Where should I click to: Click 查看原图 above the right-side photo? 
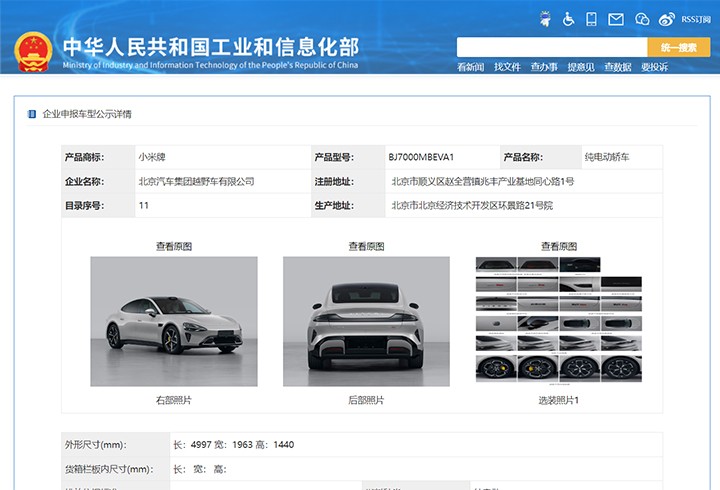click(x=174, y=247)
